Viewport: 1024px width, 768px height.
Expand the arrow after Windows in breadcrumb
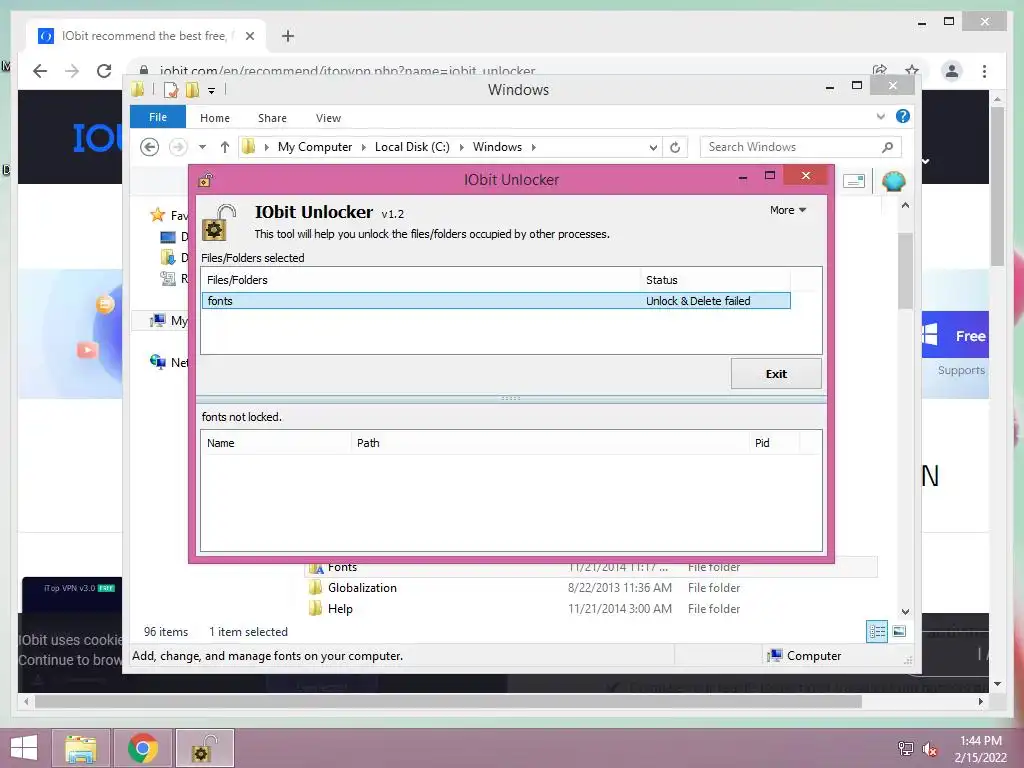tap(534, 147)
